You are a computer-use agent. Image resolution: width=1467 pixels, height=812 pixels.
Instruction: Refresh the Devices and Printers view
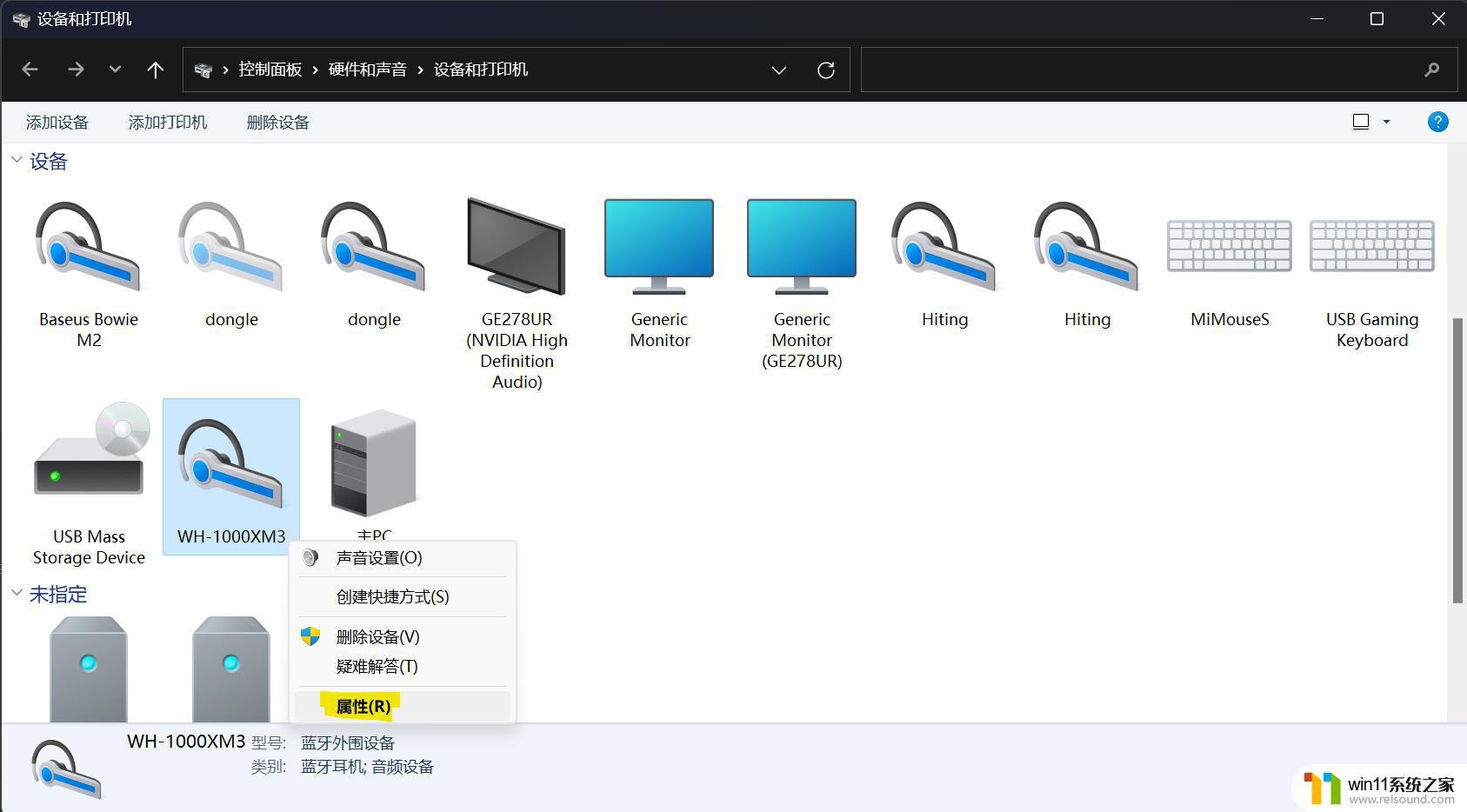click(826, 70)
